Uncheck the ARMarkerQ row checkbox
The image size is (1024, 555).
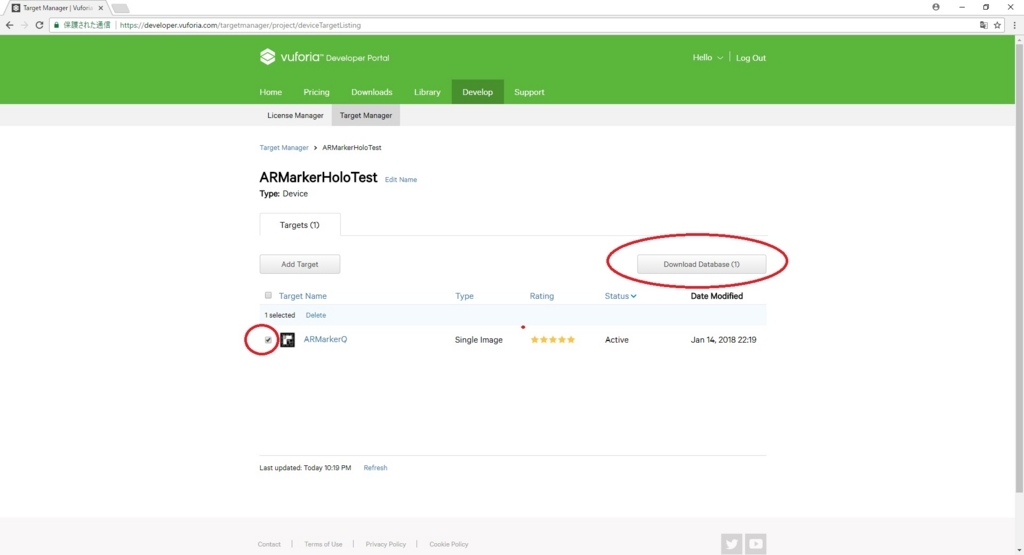click(268, 340)
